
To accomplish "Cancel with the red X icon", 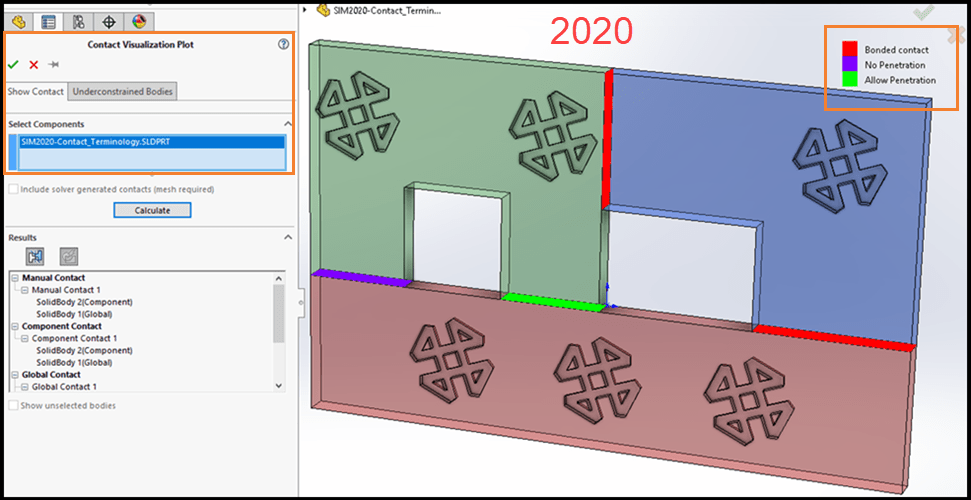I will 33,64.
